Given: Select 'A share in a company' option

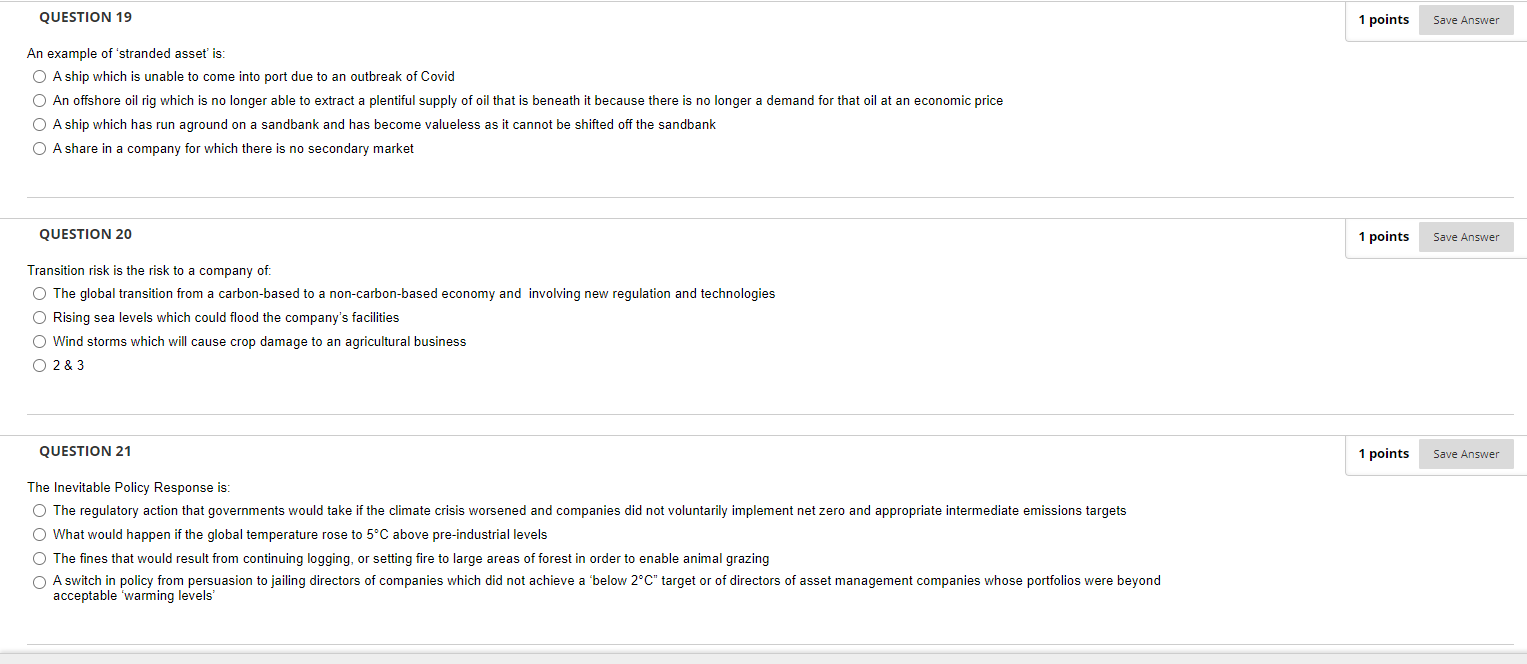Looking at the screenshot, I should pyautogui.click(x=39, y=148).
